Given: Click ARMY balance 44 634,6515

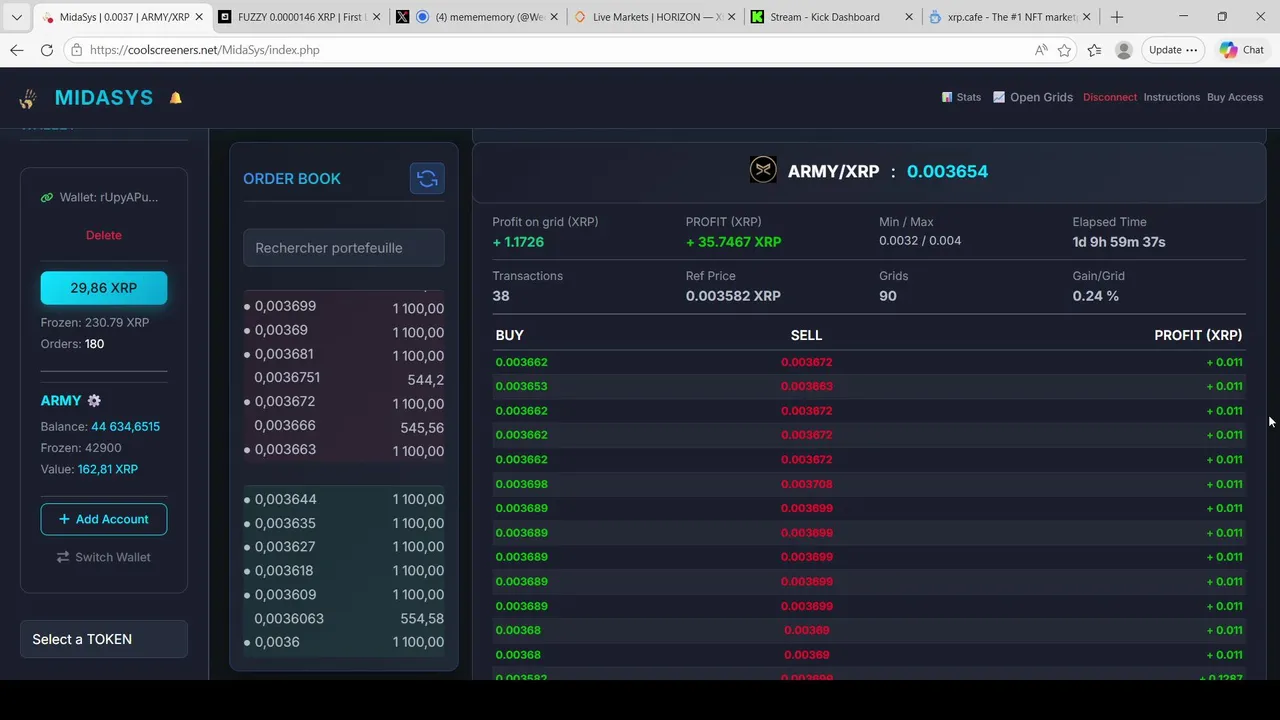Looking at the screenshot, I should tap(125, 426).
